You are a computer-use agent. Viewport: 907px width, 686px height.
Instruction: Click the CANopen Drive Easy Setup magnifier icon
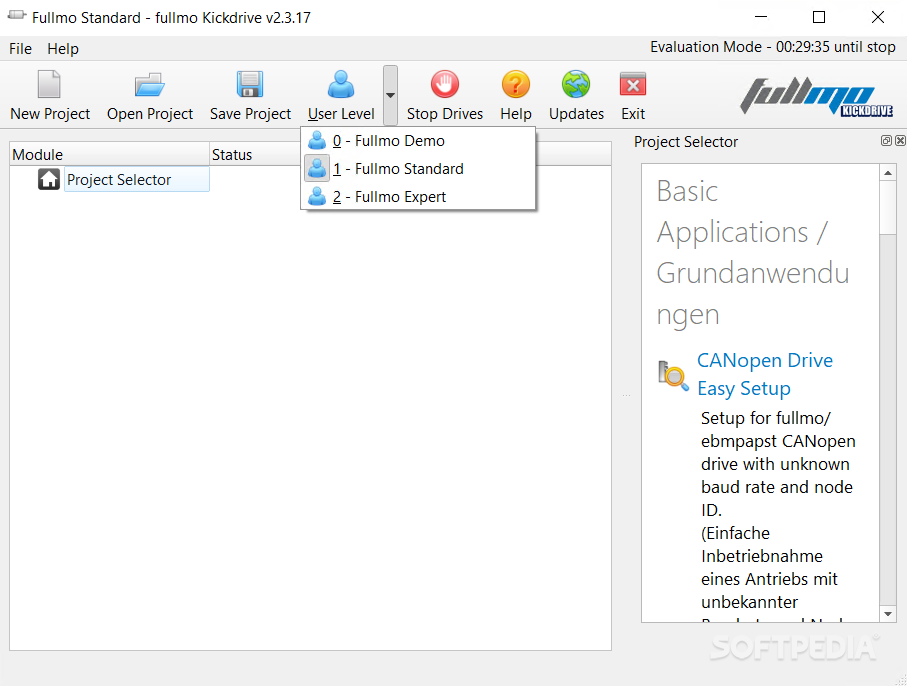pyautogui.click(x=673, y=376)
